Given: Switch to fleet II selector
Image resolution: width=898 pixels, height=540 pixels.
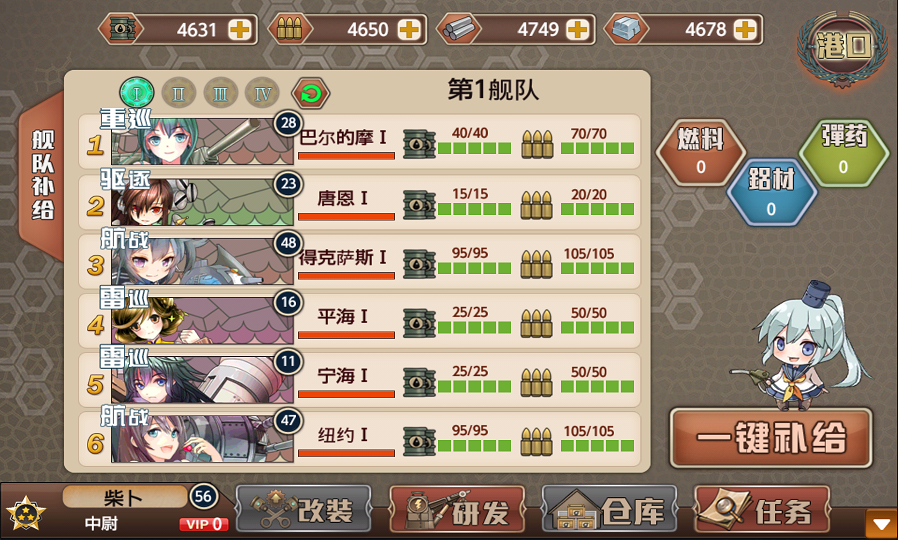Looking at the screenshot, I should tap(179, 93).
